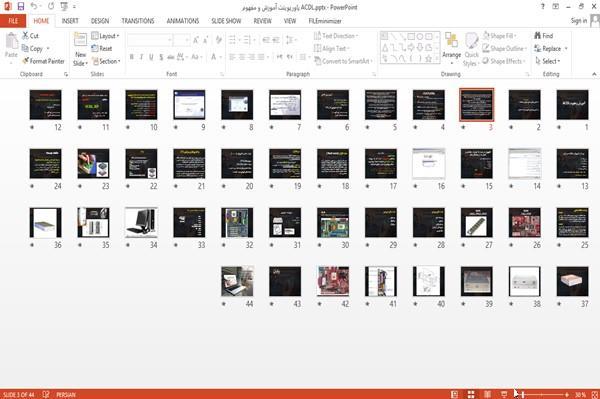The width and height of the screenshot is (600, 399).
Task: Switch to Normal view in status bar
Action: click(454, 394)
